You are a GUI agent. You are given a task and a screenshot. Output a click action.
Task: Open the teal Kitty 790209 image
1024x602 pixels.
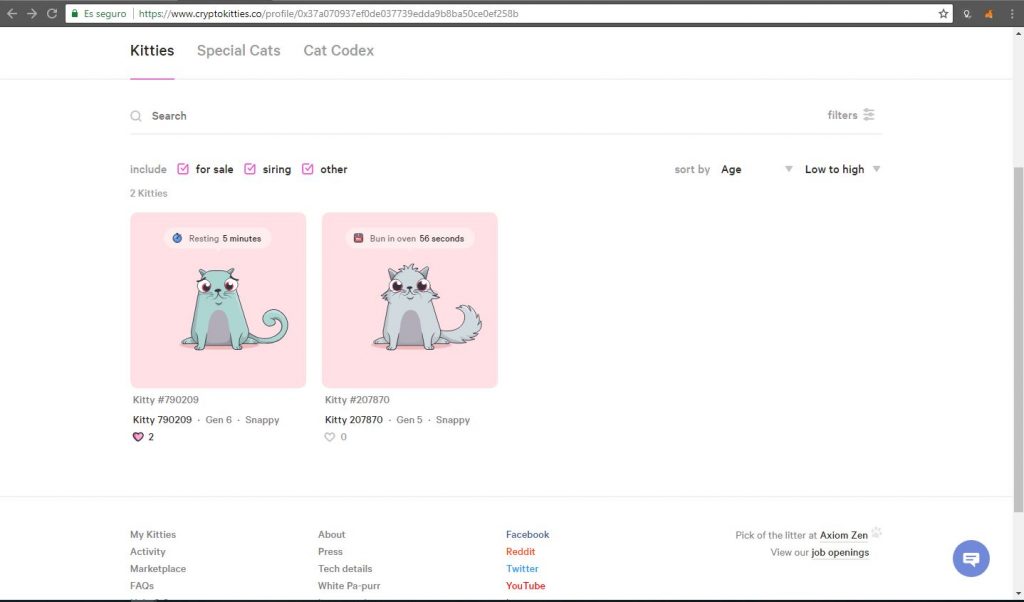pyautogui.click(x=218, y=300)
